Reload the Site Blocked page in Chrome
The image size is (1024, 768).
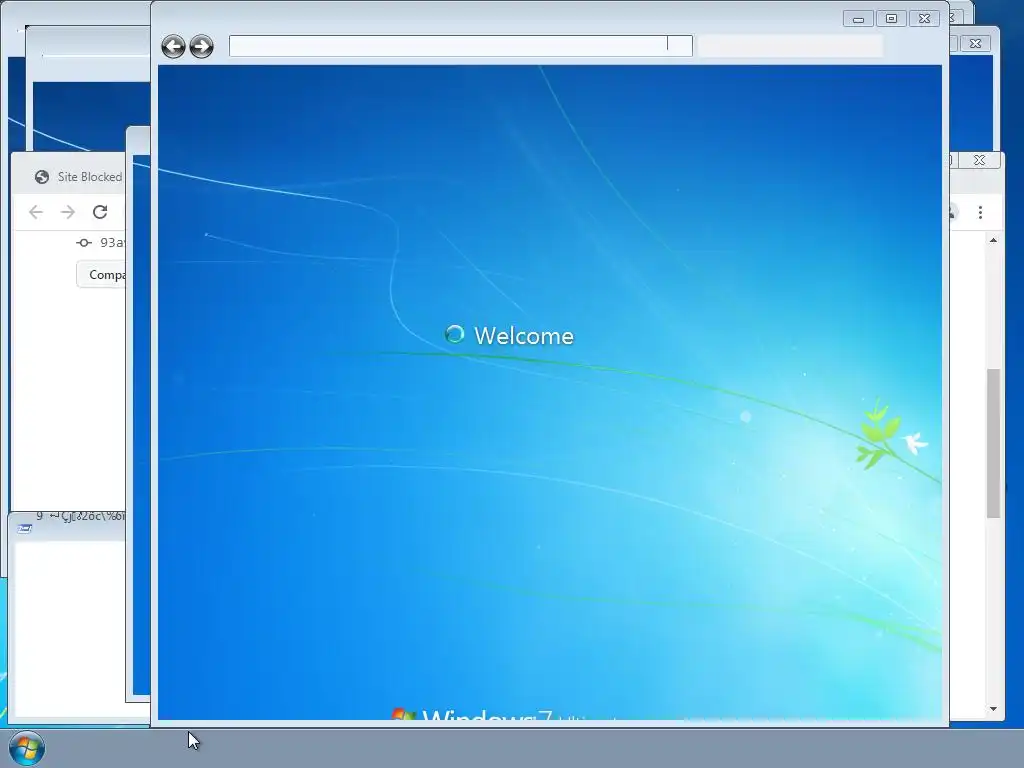coord(100,212)
